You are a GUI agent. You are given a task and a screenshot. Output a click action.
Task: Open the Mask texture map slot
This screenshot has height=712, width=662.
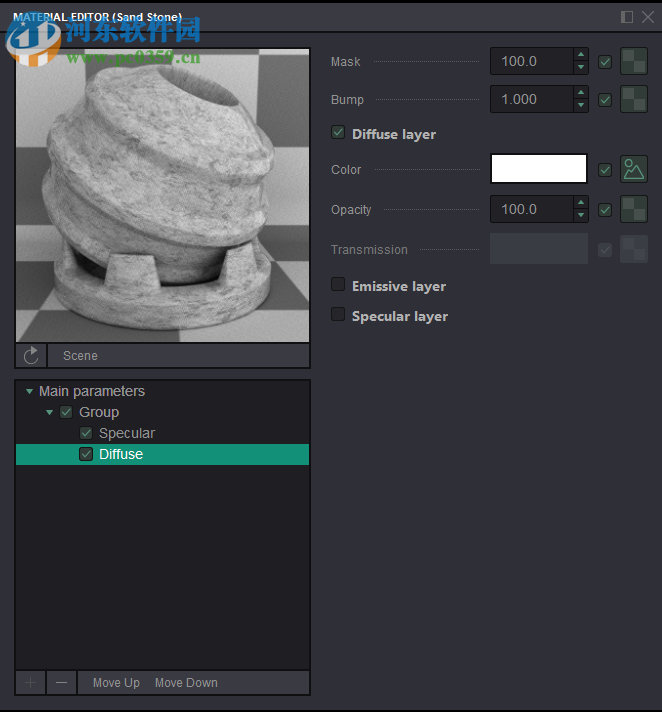[x=634, y=61]
